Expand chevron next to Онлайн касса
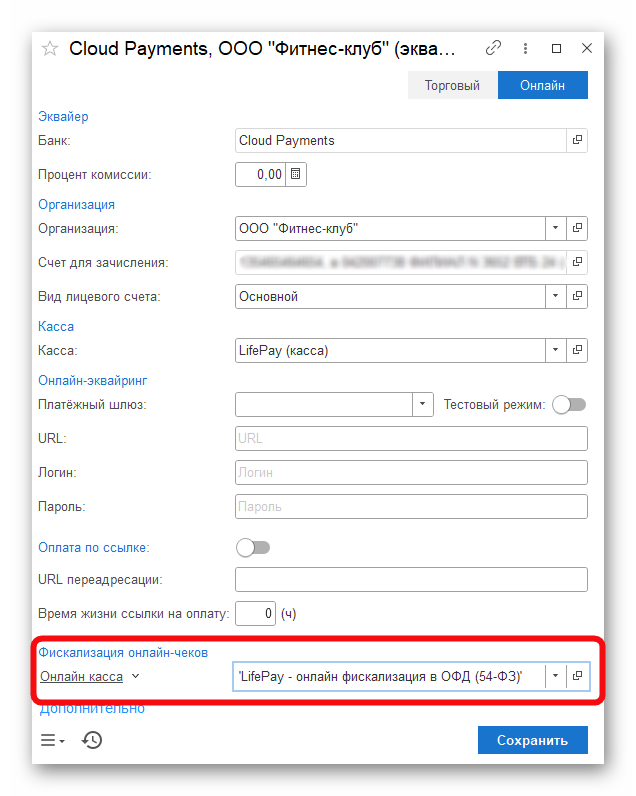The image size is (636, 796). click(x=136, y=676)
